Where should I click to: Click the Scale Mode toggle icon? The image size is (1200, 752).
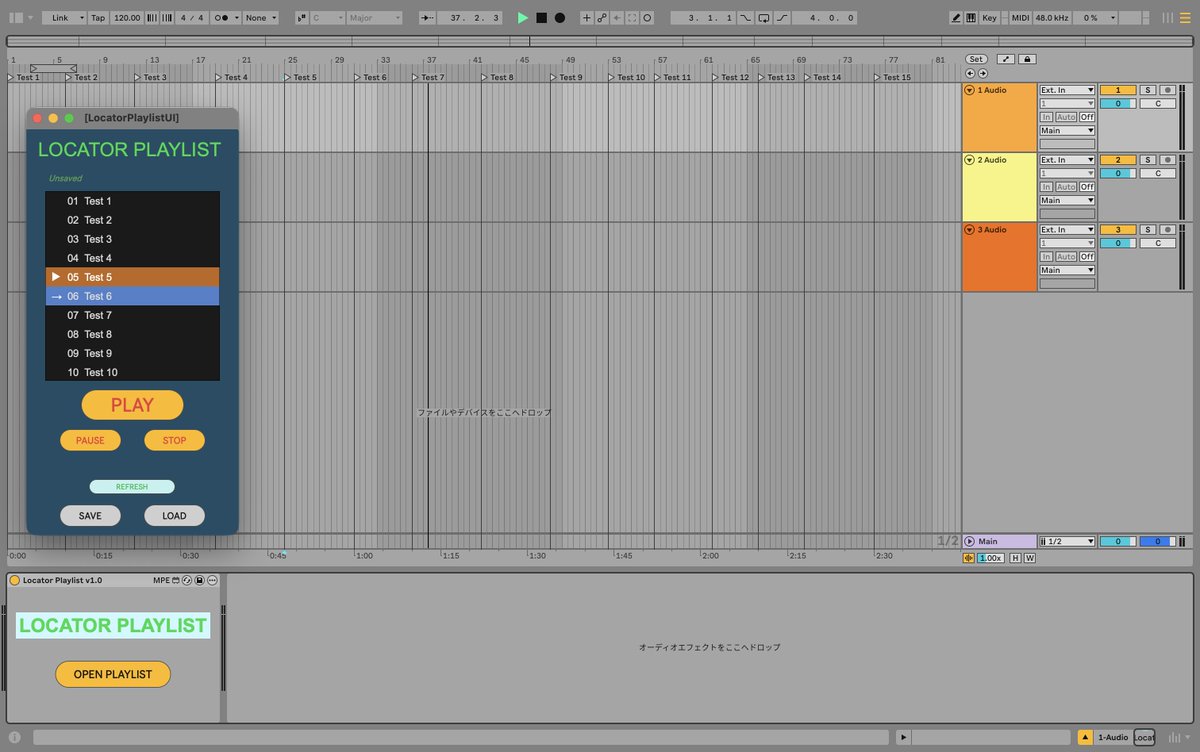[x=302, y=18]
